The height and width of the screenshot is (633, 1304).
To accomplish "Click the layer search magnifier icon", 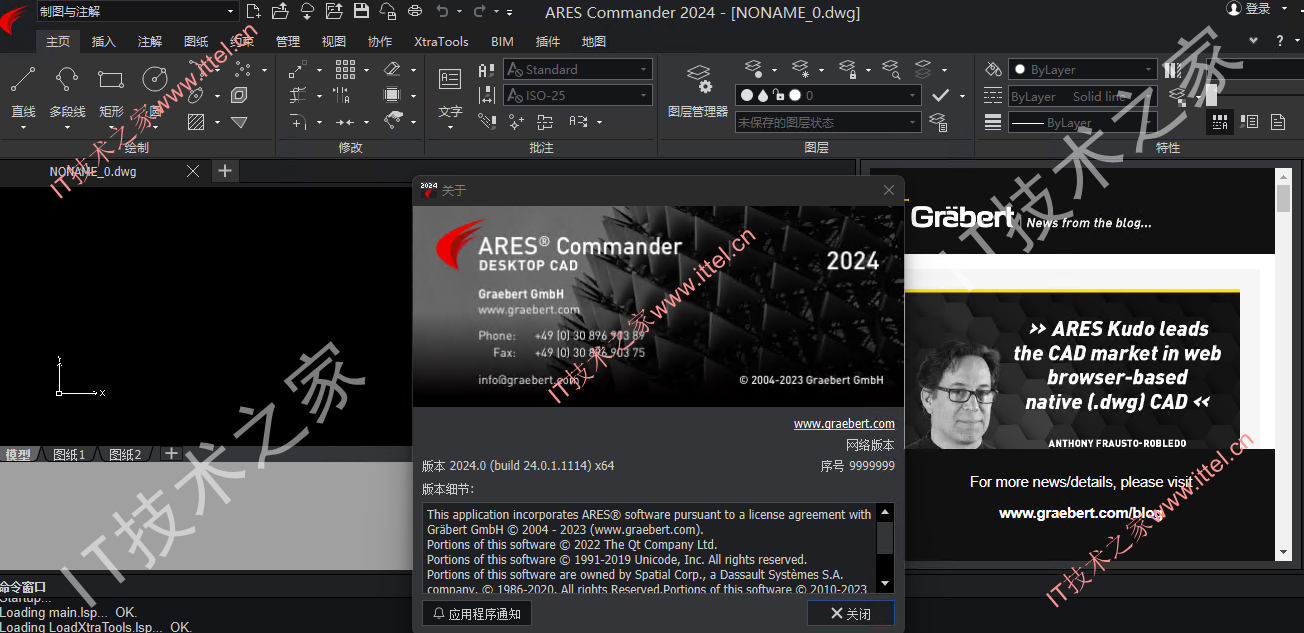I will point(891,69).
